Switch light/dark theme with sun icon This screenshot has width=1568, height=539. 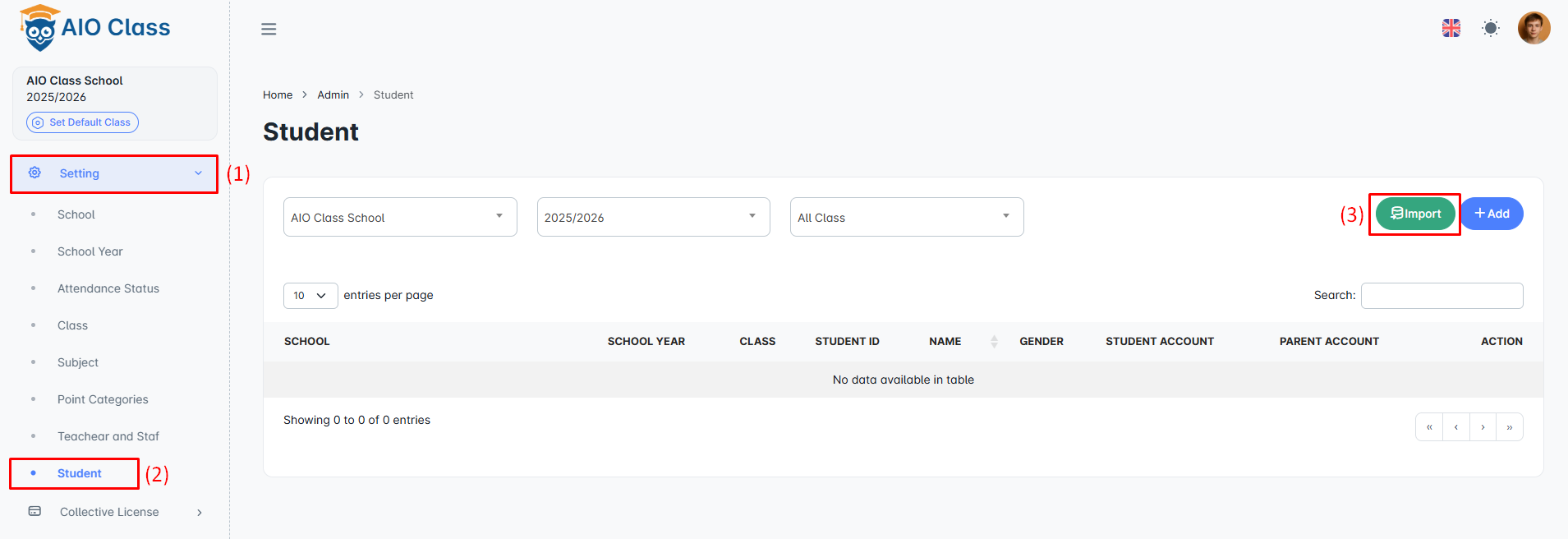click(1491, 28)
